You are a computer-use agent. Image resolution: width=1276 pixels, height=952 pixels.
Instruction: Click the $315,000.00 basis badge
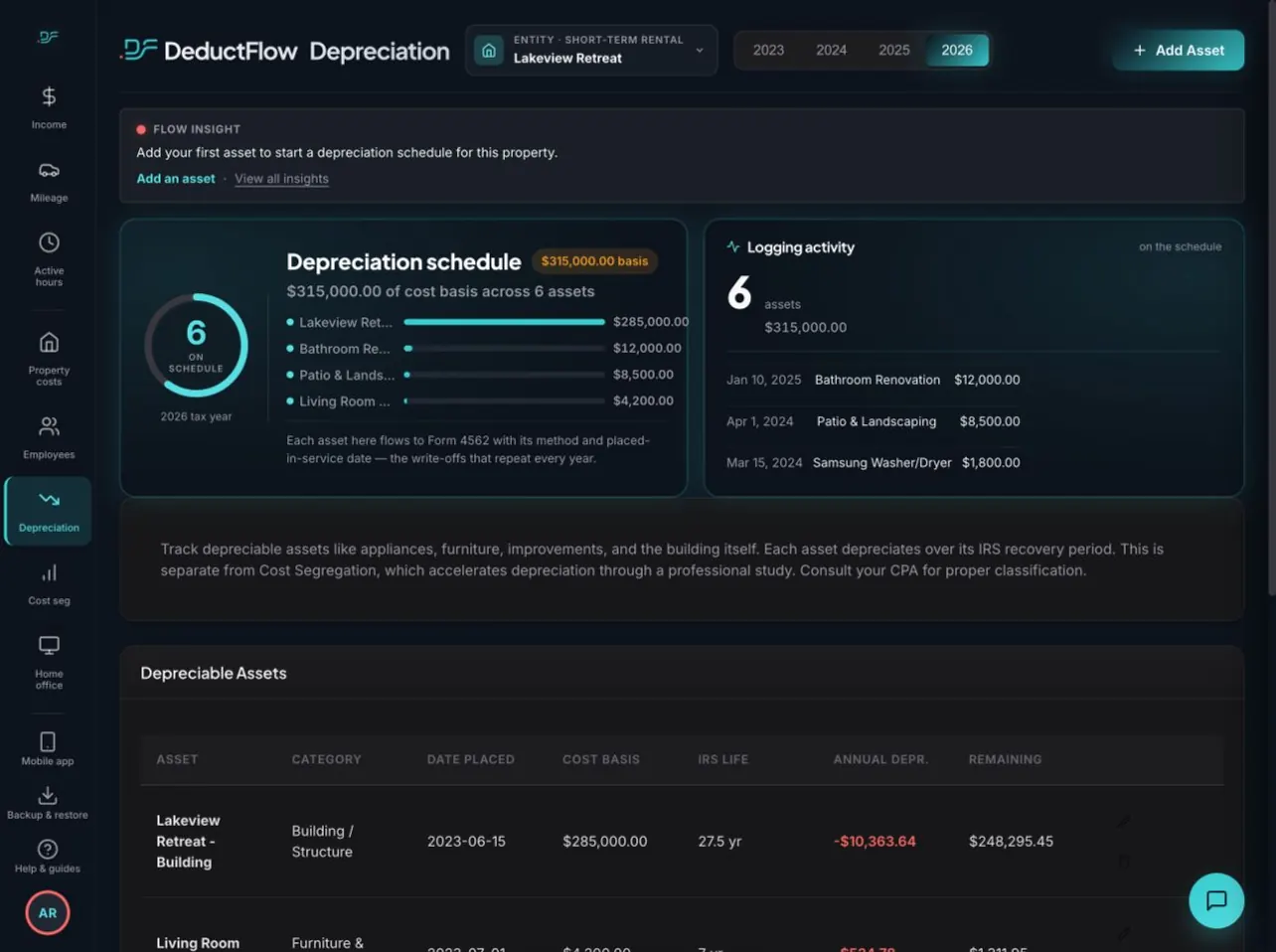(594, 261)
